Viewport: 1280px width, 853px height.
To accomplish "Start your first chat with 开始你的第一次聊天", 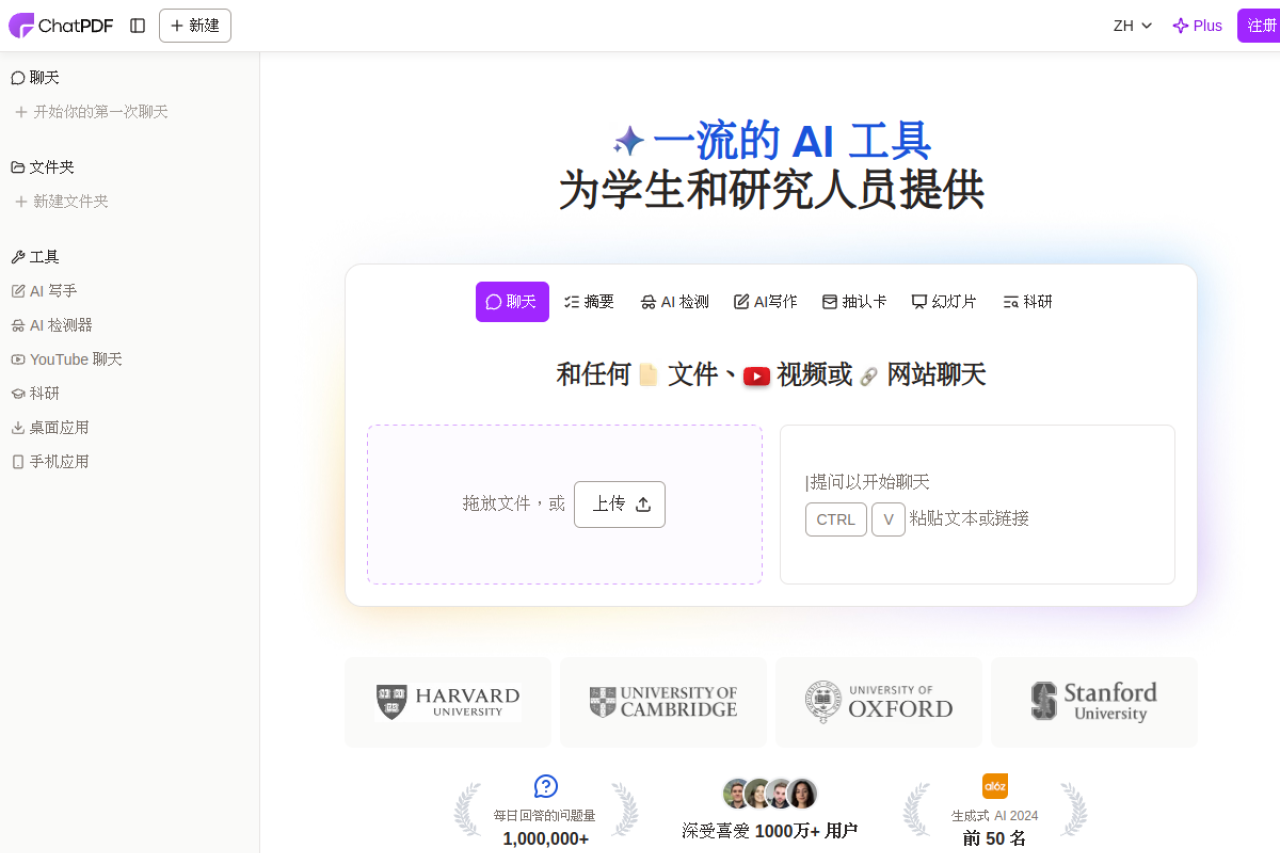I will pos(91,112).
